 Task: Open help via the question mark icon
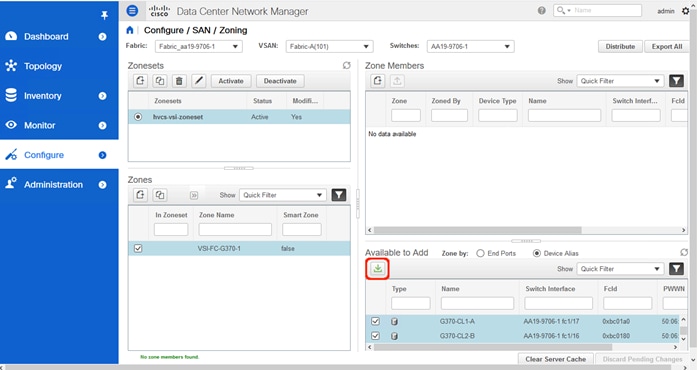click(541, 10)
